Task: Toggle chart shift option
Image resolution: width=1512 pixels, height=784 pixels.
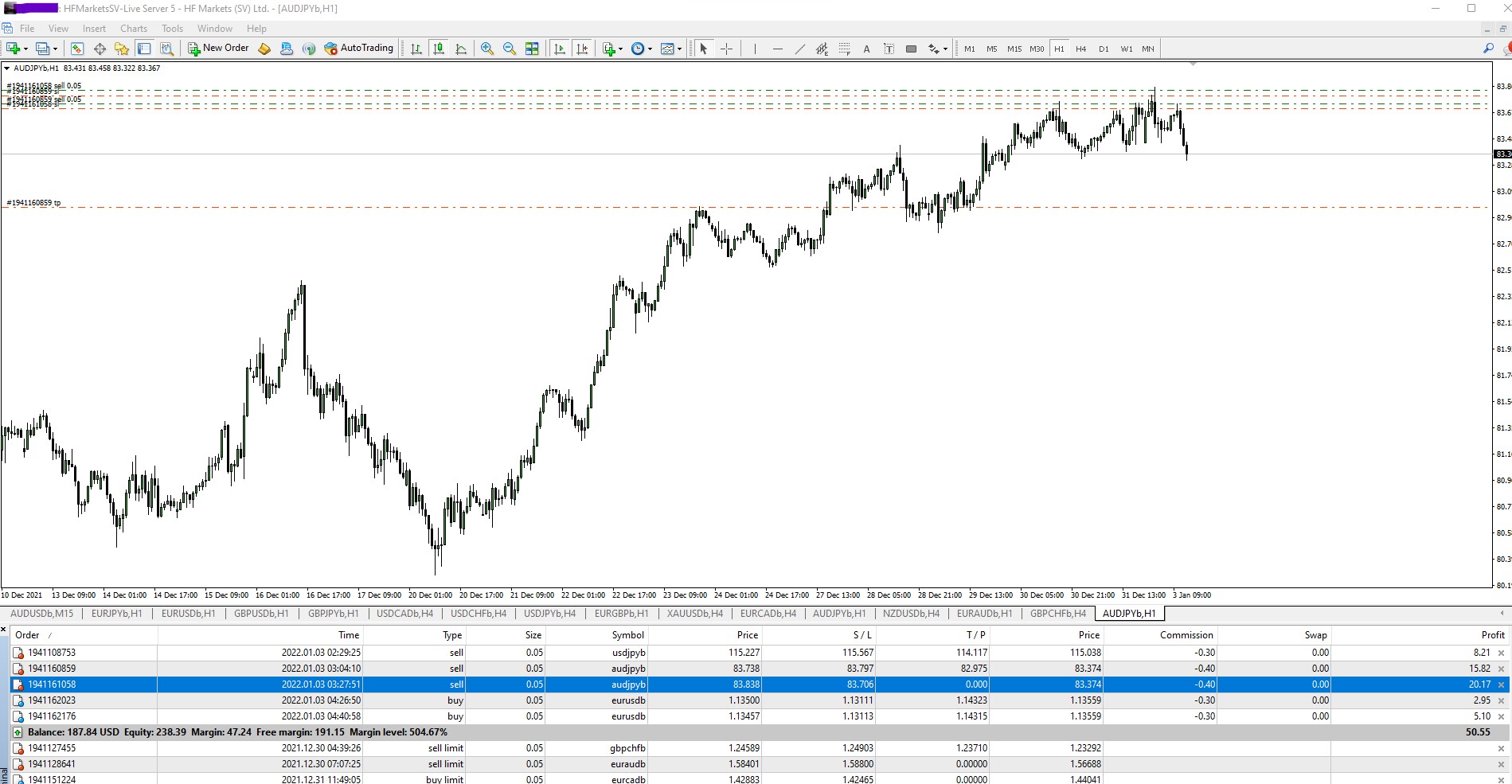Action: (x=582, y=49)
